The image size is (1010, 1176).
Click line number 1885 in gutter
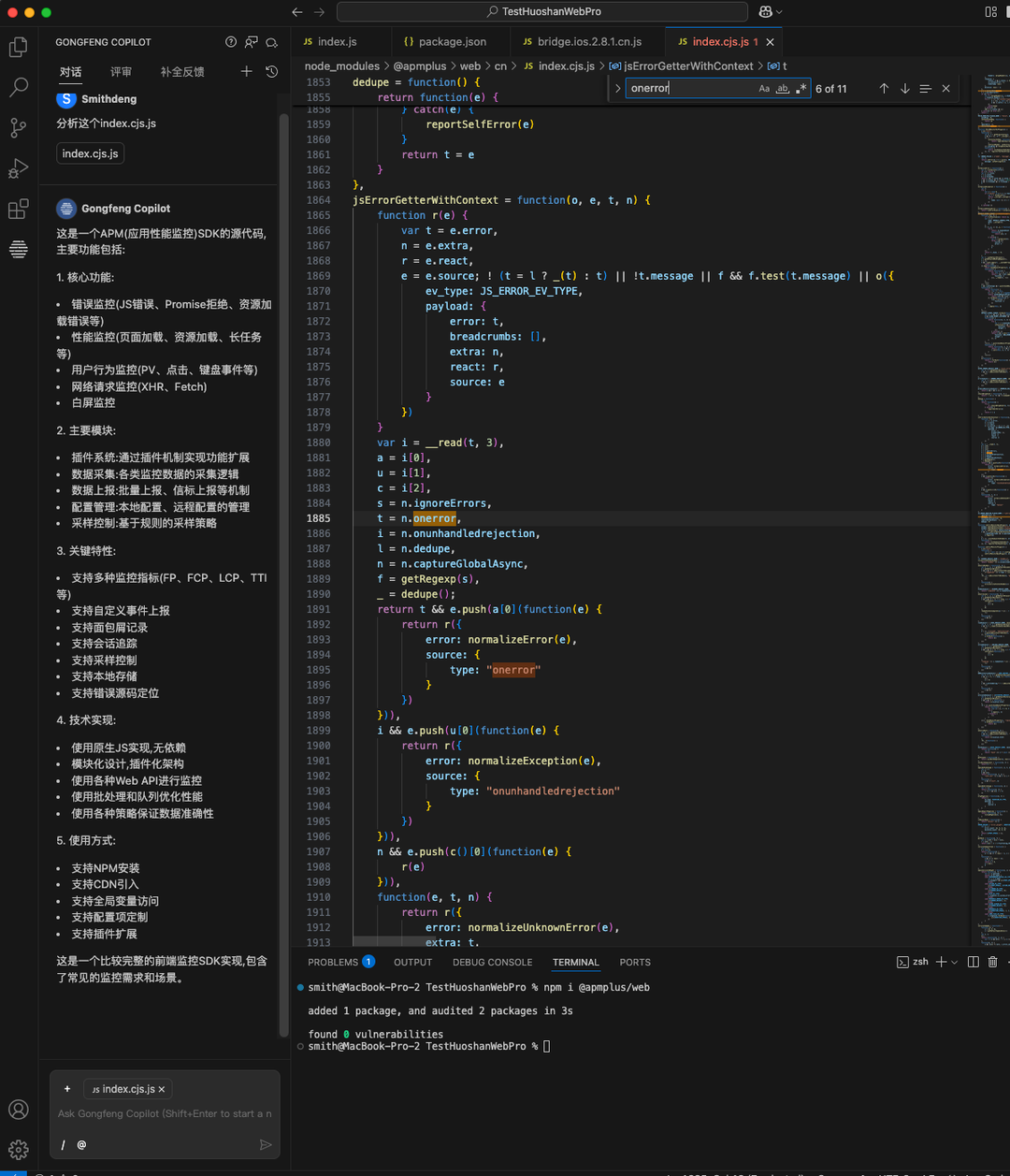(x=318, y=518)
